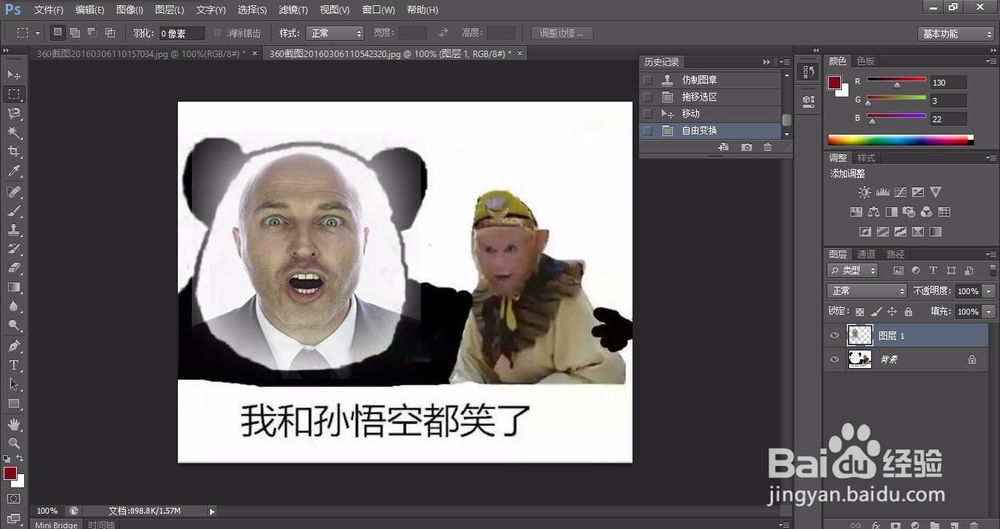
Task: Add a Curves adjustment
Action: pos(900,192)
